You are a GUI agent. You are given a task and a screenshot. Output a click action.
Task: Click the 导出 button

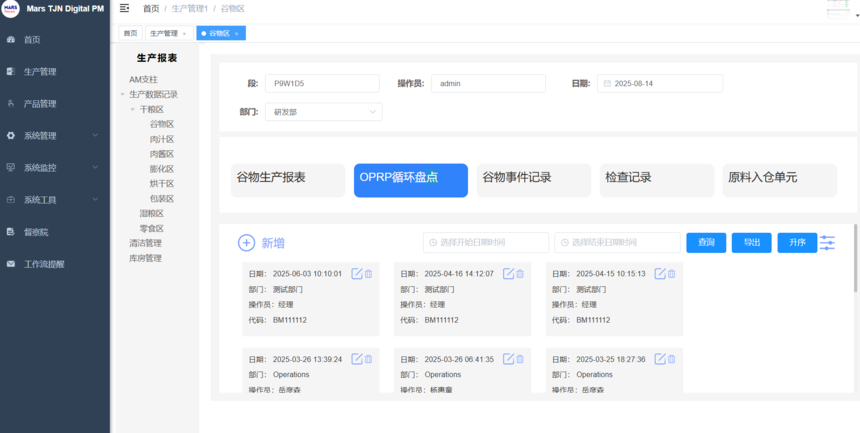coord(751,243)
